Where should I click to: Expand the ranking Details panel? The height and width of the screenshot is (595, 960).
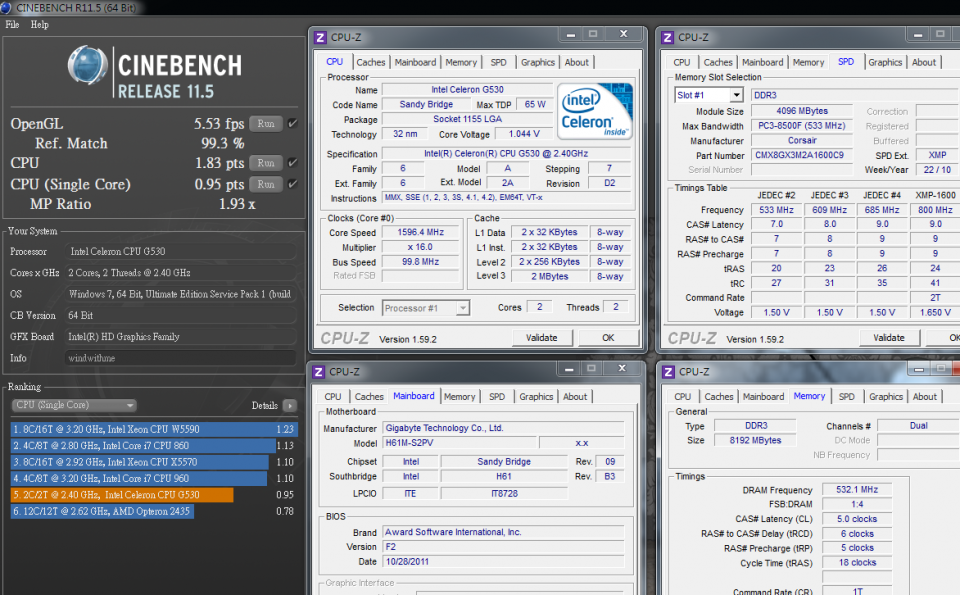(288, 405)
